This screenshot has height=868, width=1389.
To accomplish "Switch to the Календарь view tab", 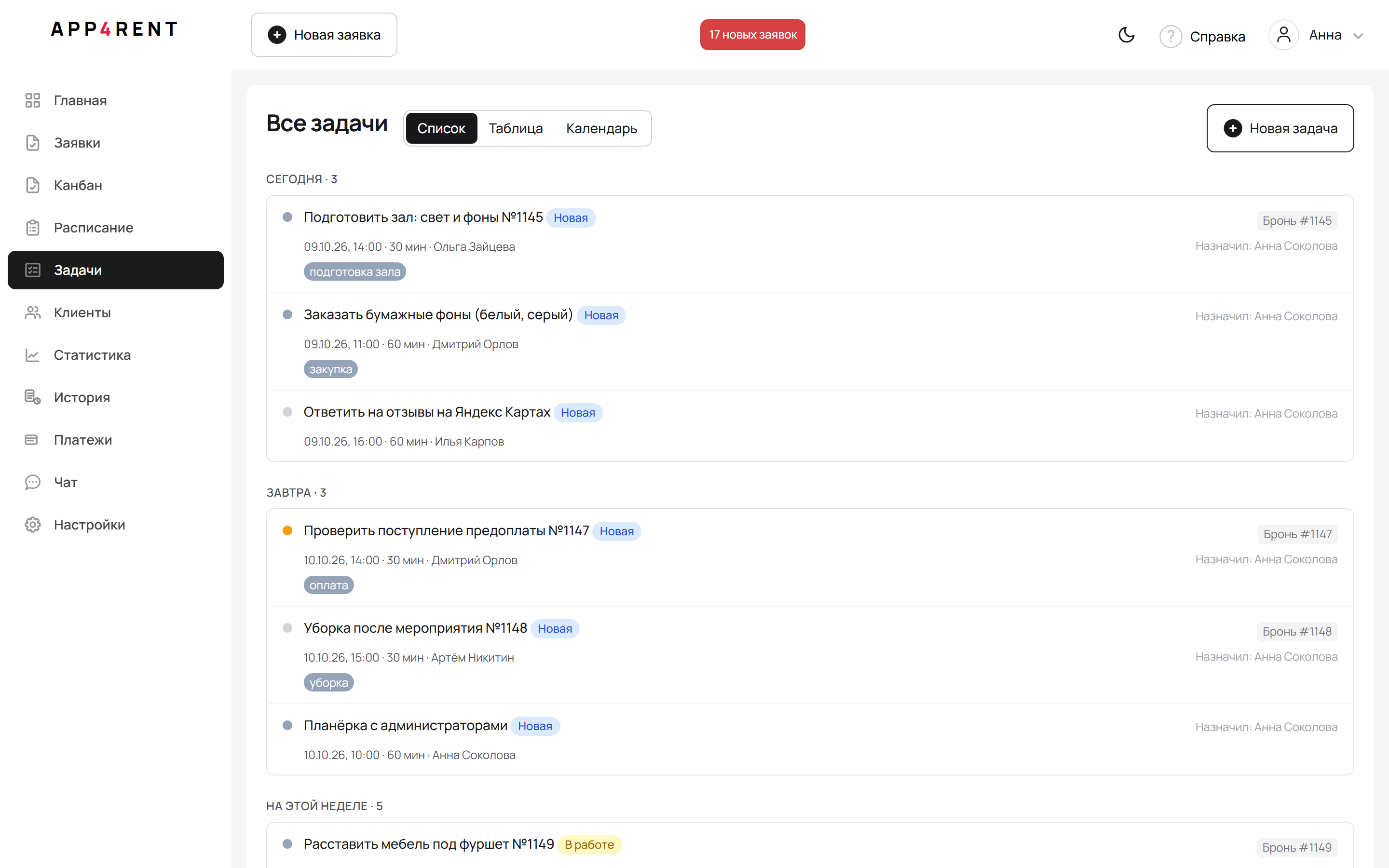I will (601, 128).
